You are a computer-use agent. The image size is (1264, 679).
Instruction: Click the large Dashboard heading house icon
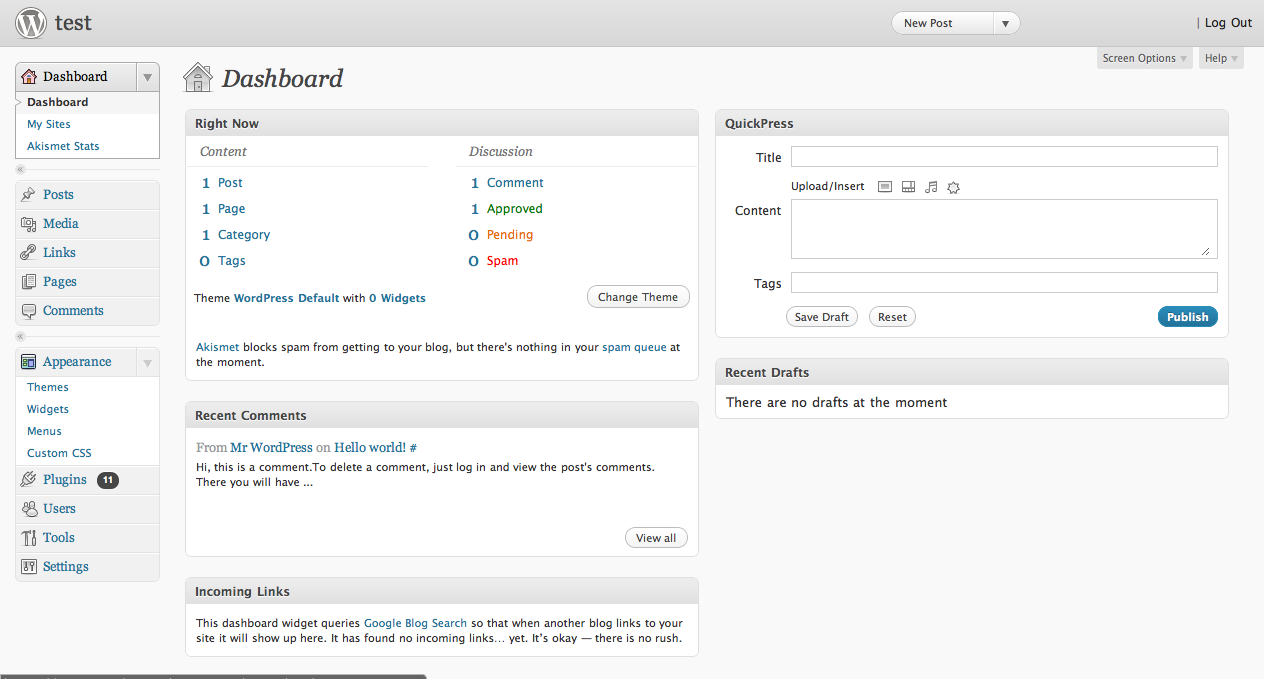pos(198,77)
